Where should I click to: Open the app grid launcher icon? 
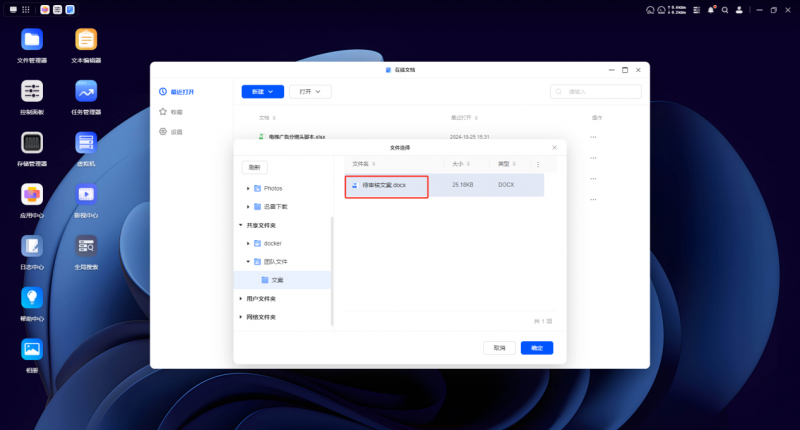coord(26,10)
